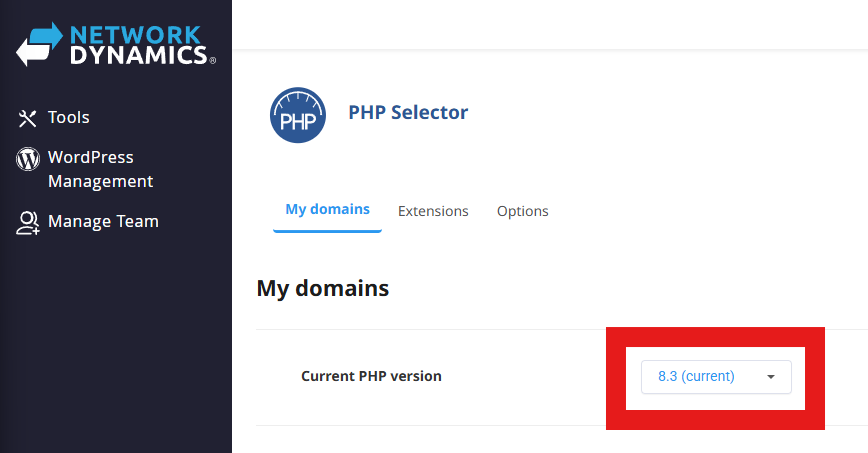Click the Current PHP version label
The height and width of the screenshot is (453, 868).
(371, 377)
